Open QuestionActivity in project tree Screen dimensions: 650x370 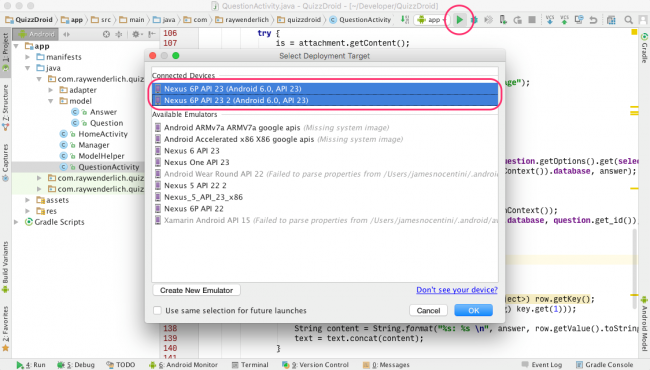[109, 167]
